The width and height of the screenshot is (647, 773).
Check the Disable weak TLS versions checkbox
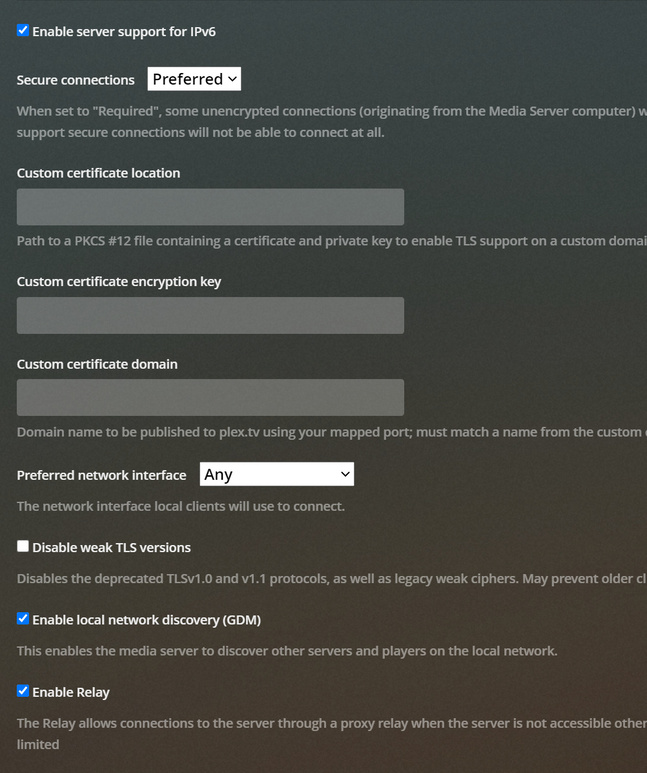pyautogui.click(x=23, y=547)
